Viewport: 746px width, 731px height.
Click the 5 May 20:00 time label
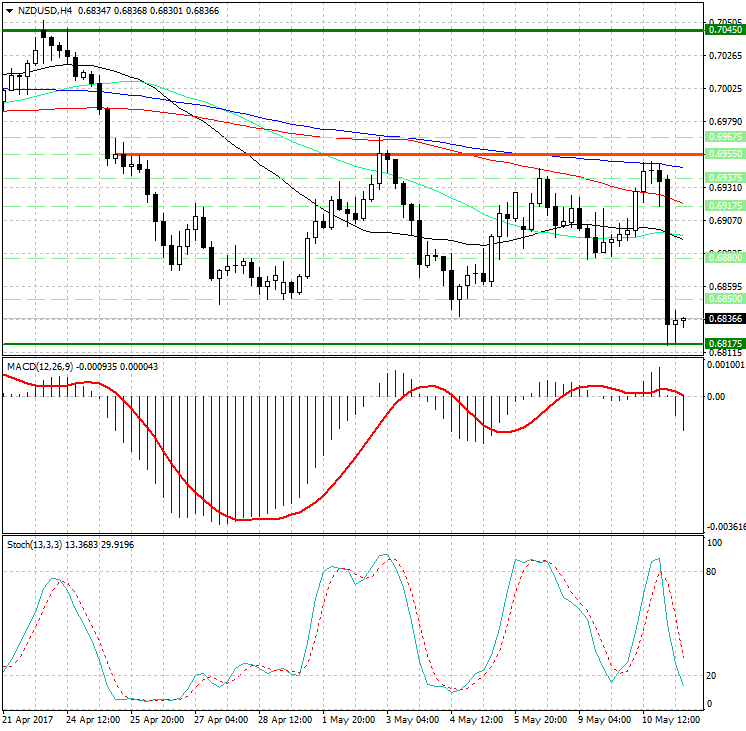543,719
